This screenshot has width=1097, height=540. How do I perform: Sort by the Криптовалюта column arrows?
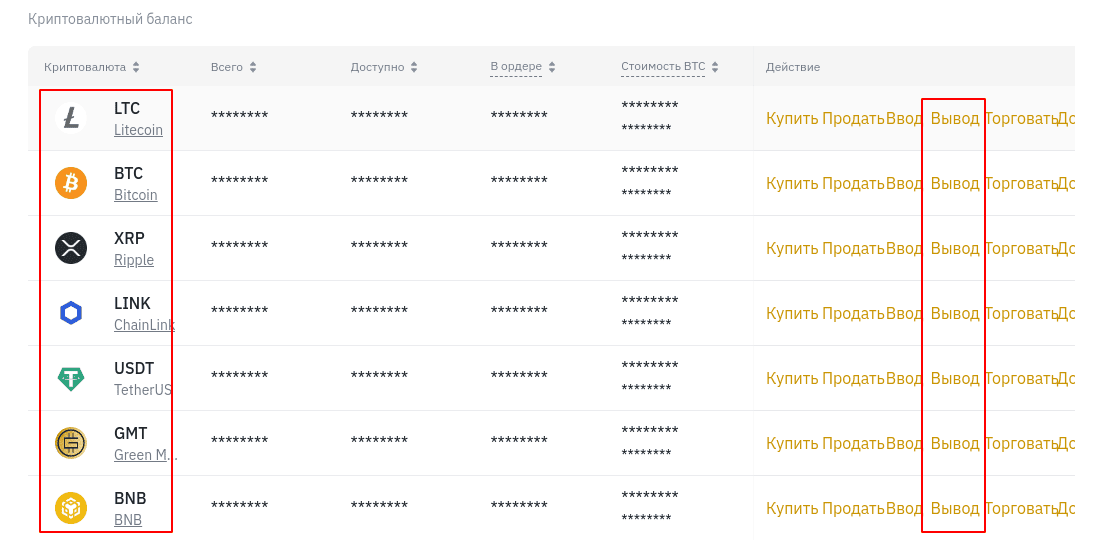coord(136,67)
